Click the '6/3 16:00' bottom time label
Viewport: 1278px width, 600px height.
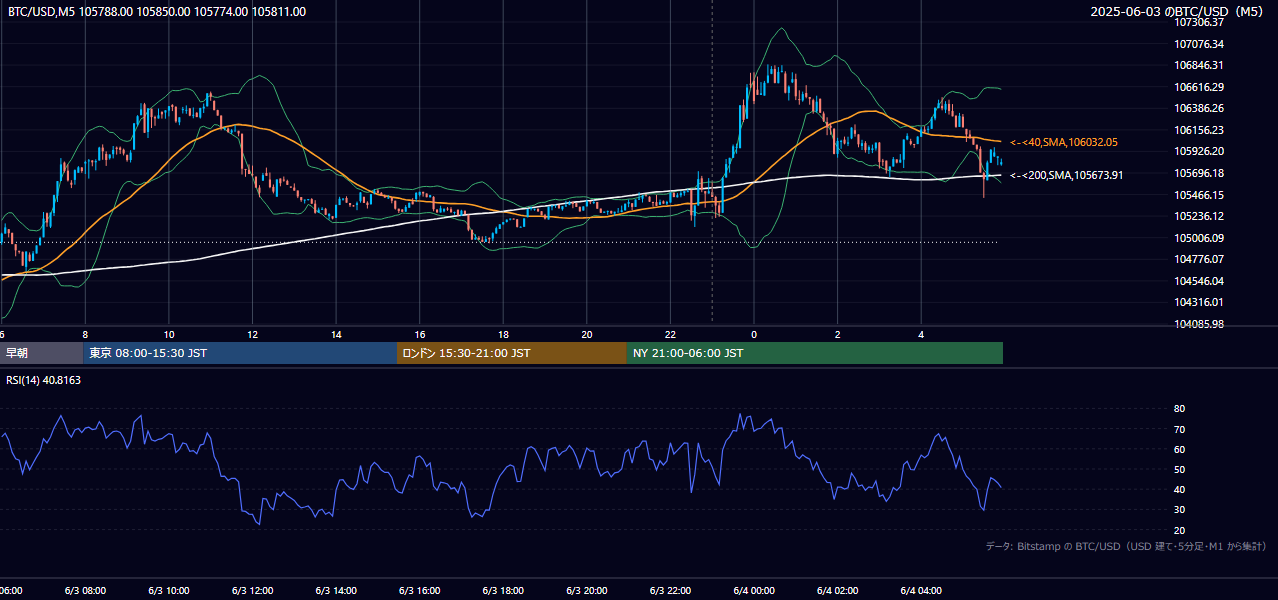click(x=419, y=591)
